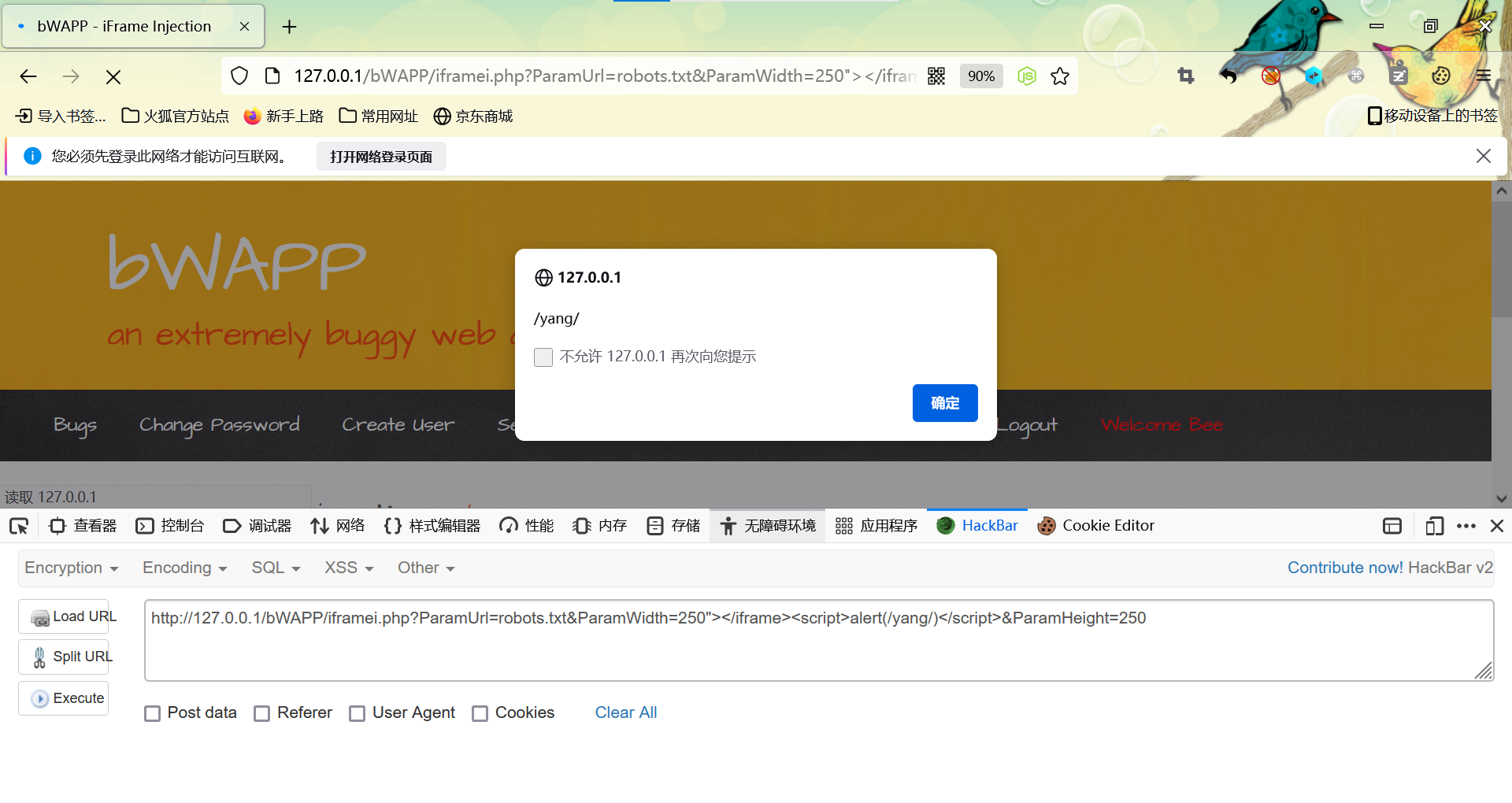This screenshot has width=1512, height=803.
Task: Open the Change Password page link
Action: tap(219, 425)
